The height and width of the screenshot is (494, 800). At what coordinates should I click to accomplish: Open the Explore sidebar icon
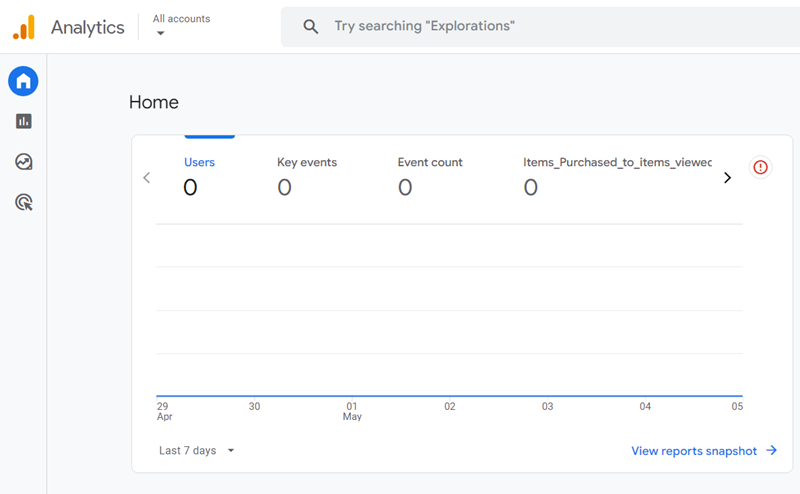(23, 162)
